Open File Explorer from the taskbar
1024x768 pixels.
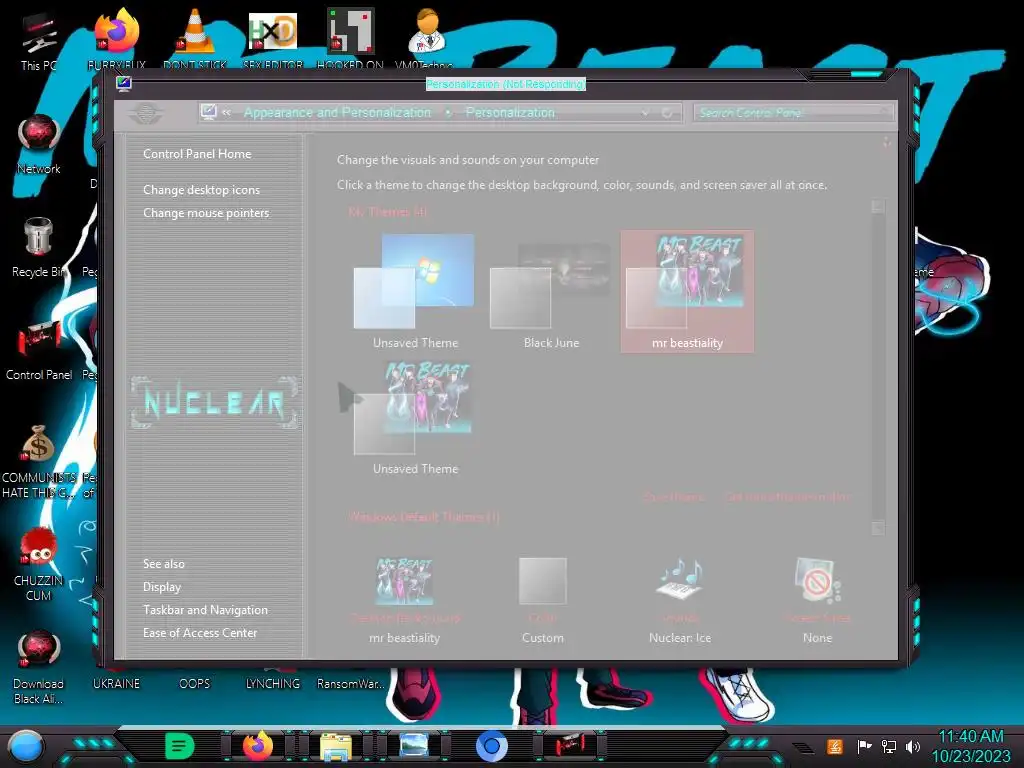click(x=336, y=746)
